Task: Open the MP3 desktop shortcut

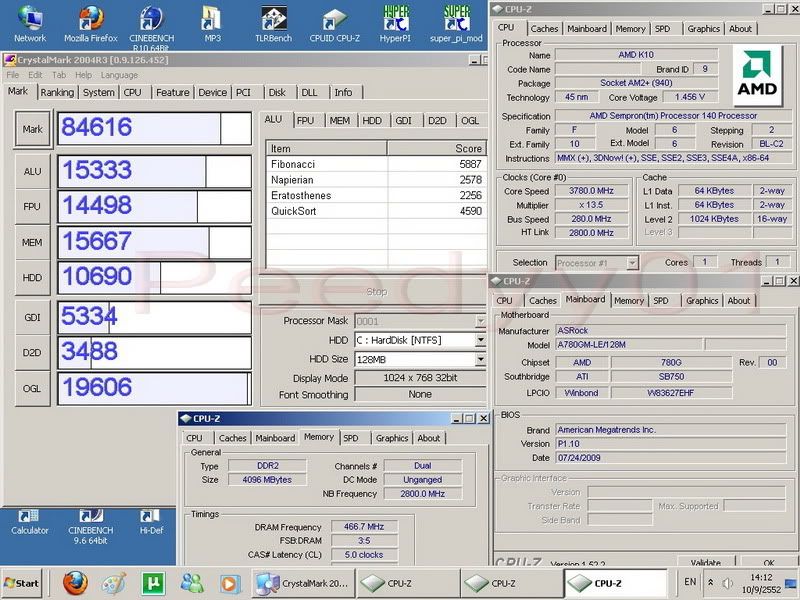Action: [212, 23]
